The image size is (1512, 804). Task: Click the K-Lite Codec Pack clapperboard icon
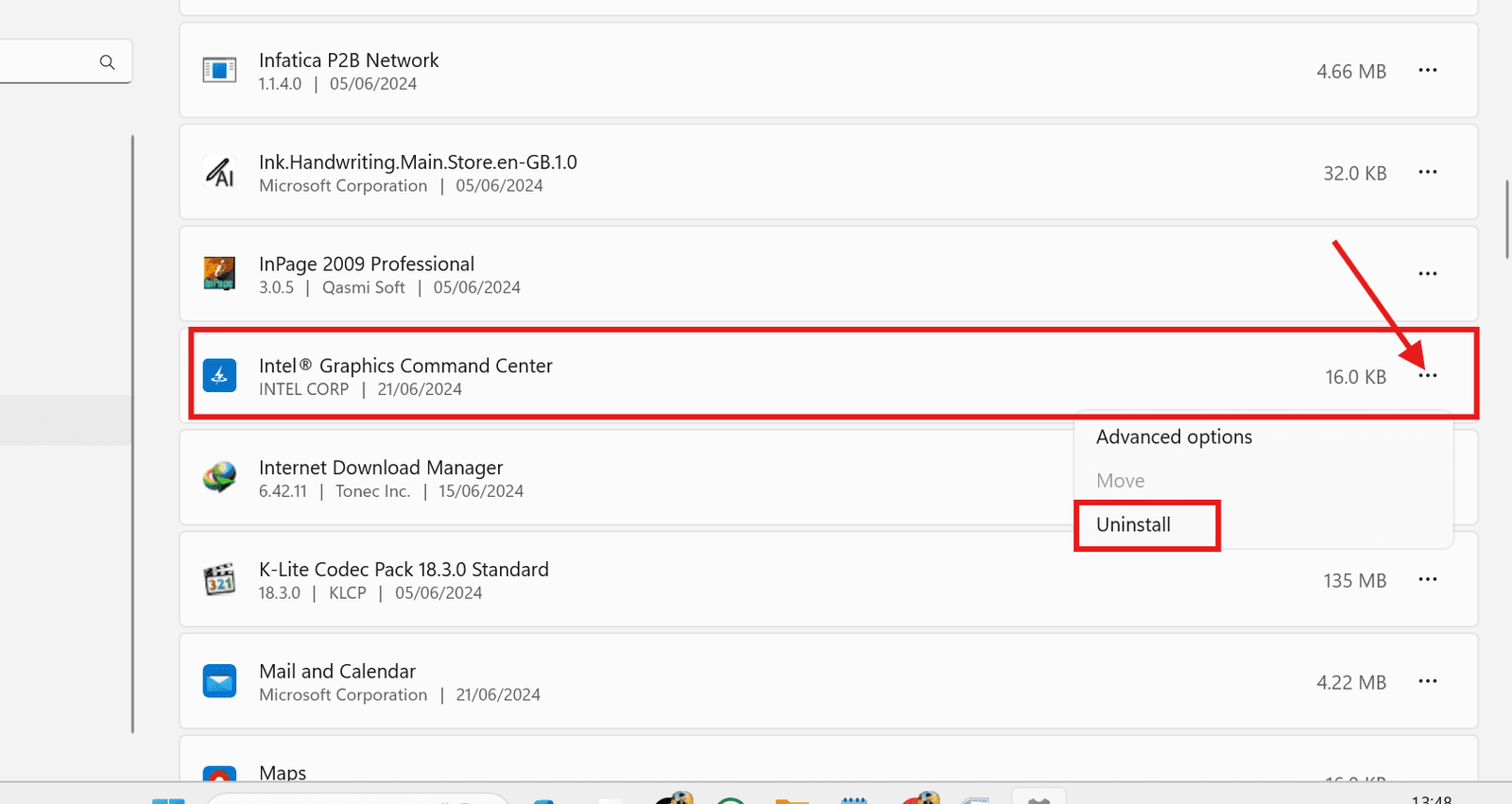click(x=219, y=579)
